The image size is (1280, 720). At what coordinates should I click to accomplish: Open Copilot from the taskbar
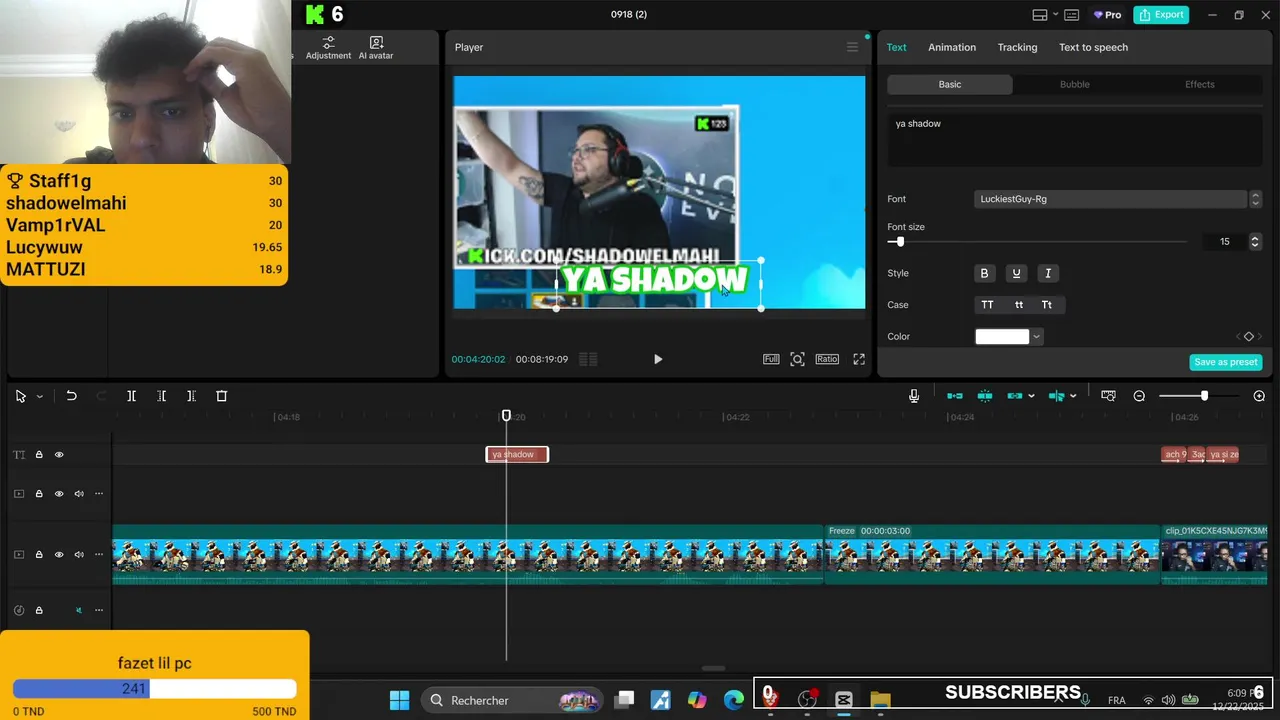[697, 700]
